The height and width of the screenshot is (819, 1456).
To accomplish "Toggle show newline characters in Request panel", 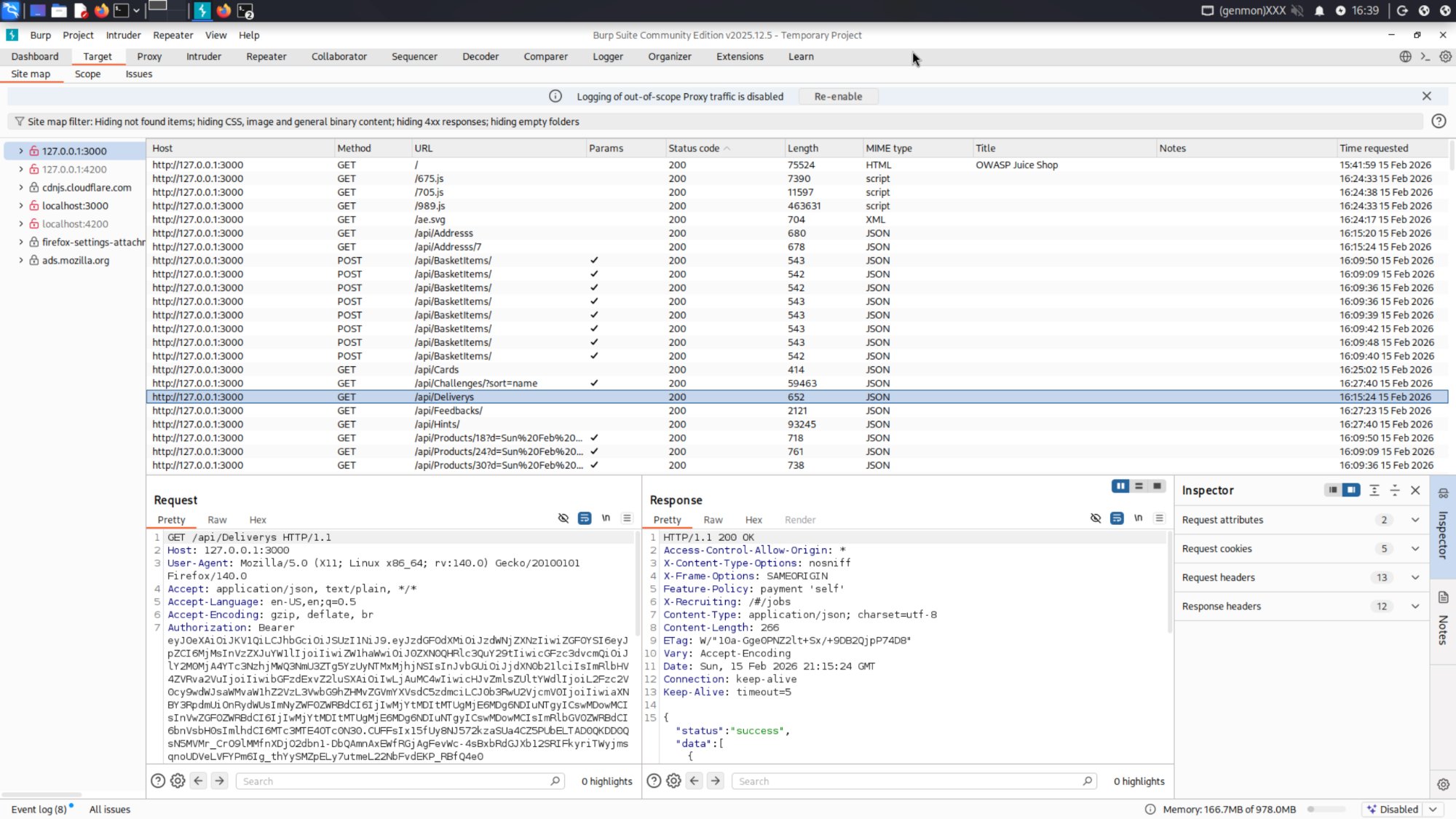I will click(x=606, y=518).
